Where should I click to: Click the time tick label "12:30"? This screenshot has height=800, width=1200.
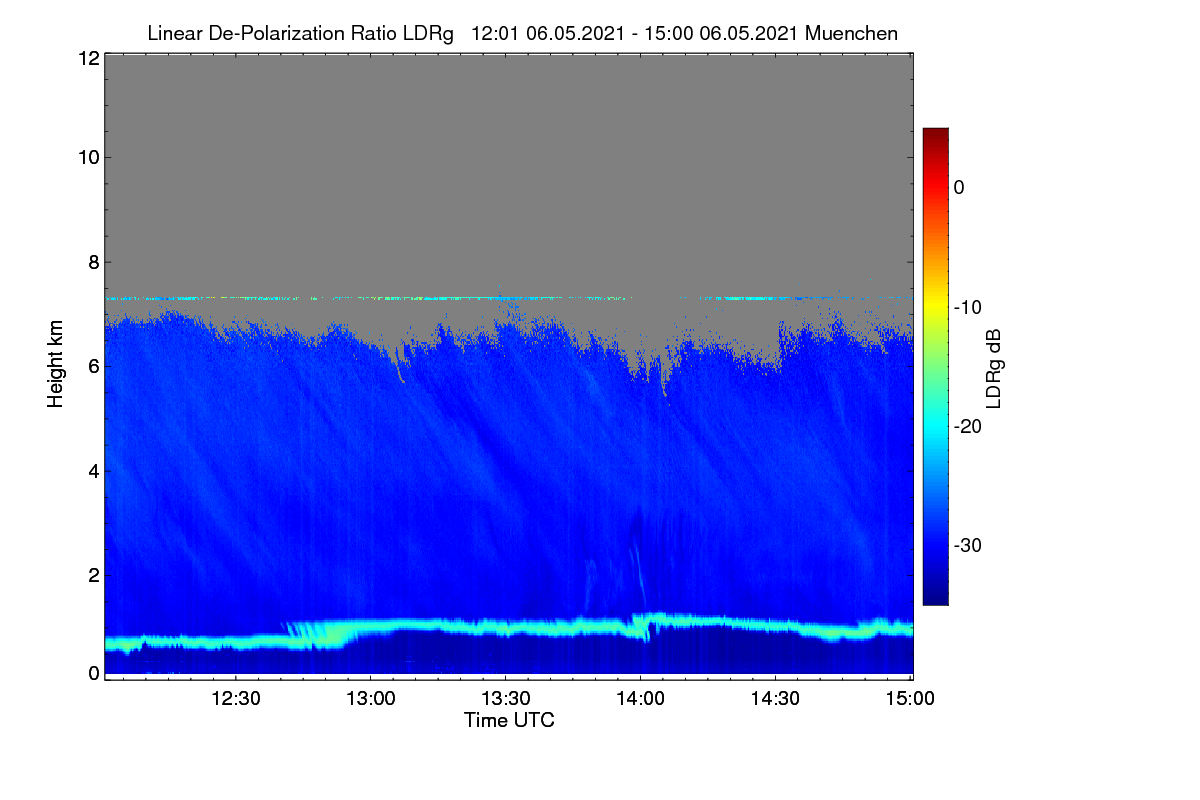pos(236,698)
